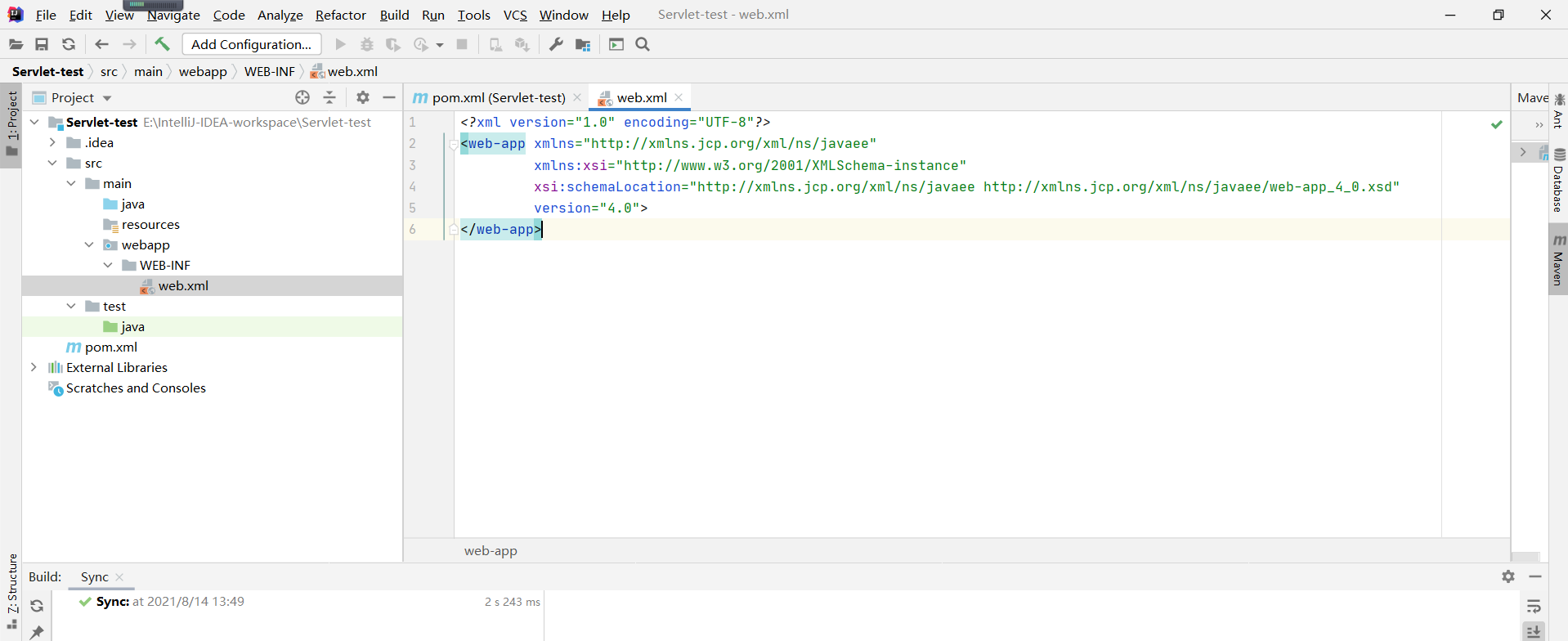This screenshot has height=641, width=1568.
Task: Select resources folder in tree
Action: pos(150,224)
